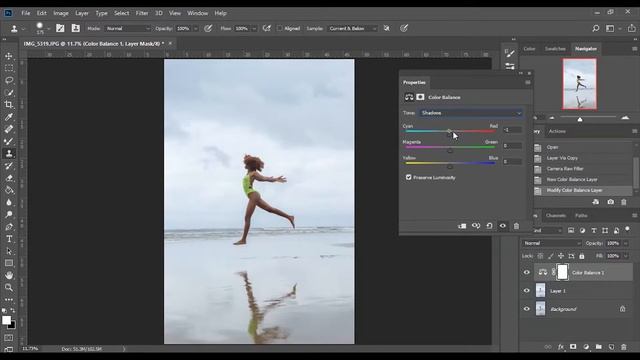Hide the Background layer

527,309
